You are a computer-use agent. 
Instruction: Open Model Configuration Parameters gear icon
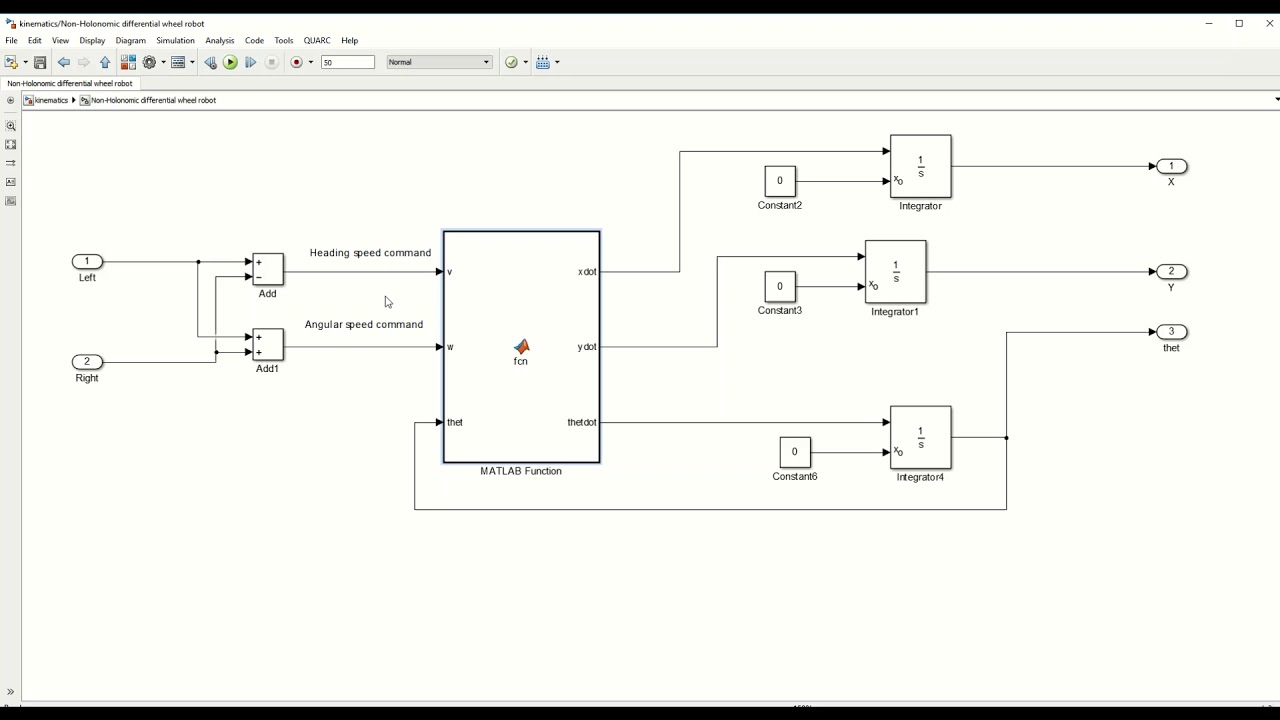(149, 62)
